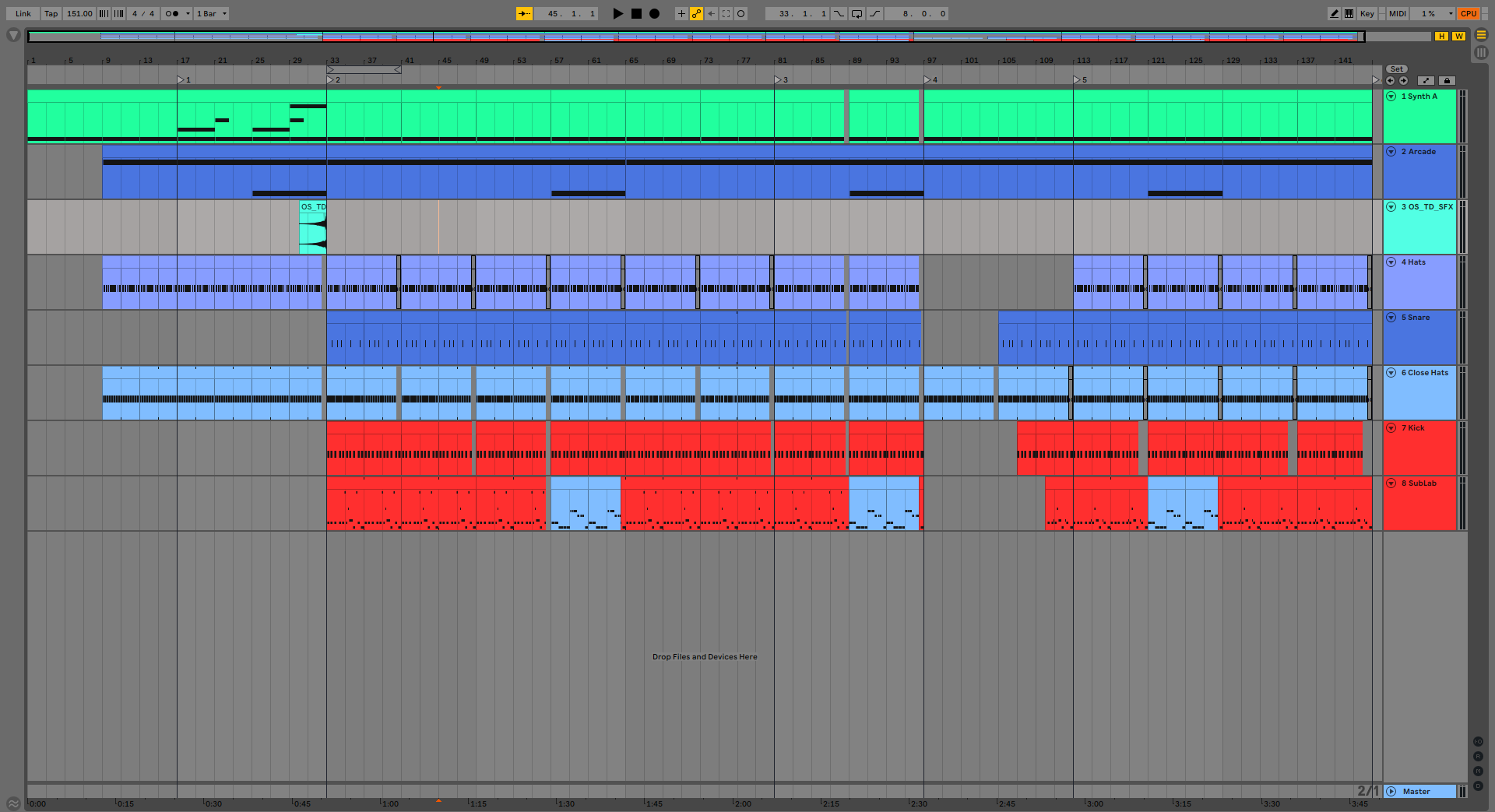This screenshot has height=812, width=1495.
Task: Click the Tap tempo button
Action: pyautogui.click(x=51, y=13)
